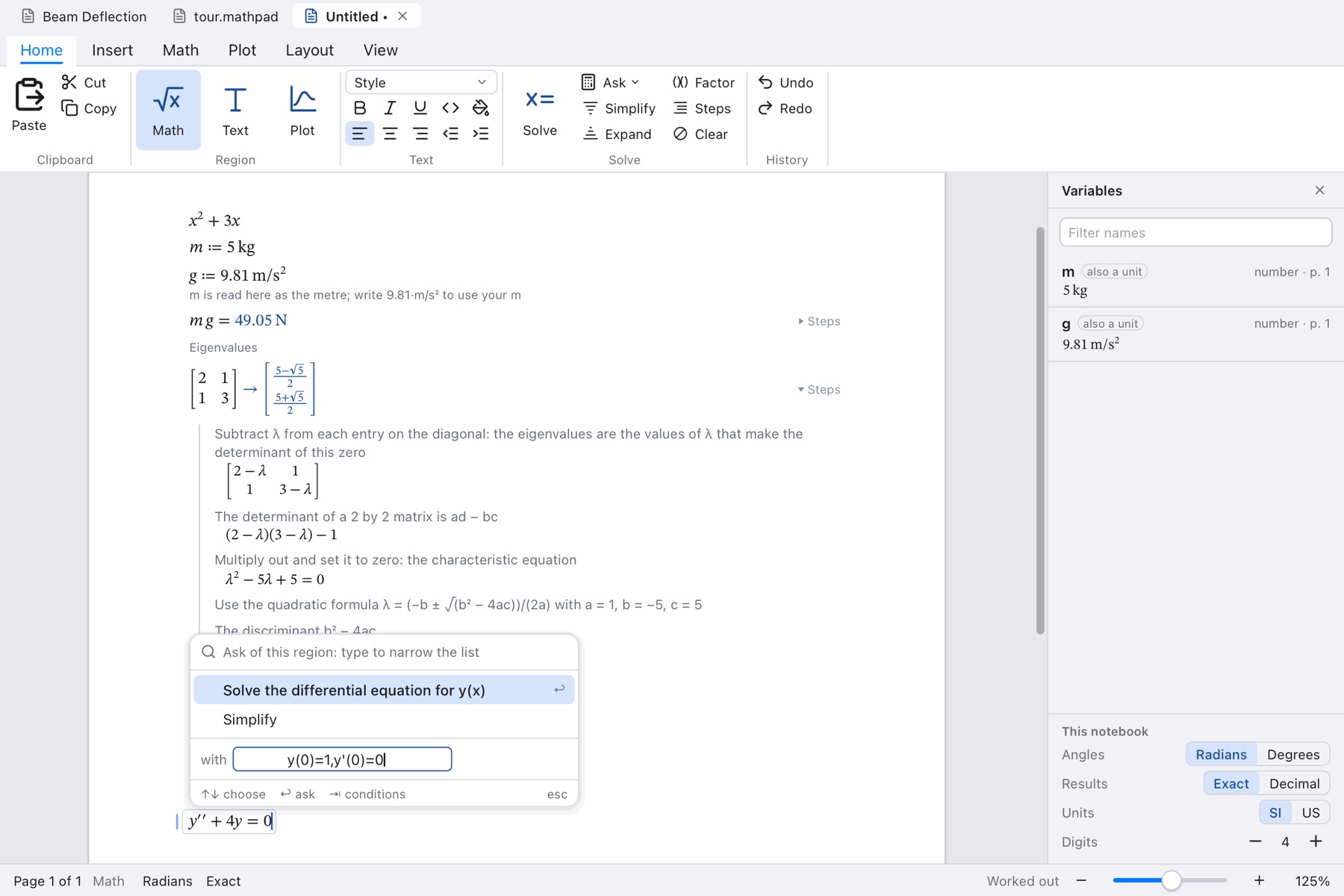Decrease indent
1344x896 pixels.
pos(450,134)
